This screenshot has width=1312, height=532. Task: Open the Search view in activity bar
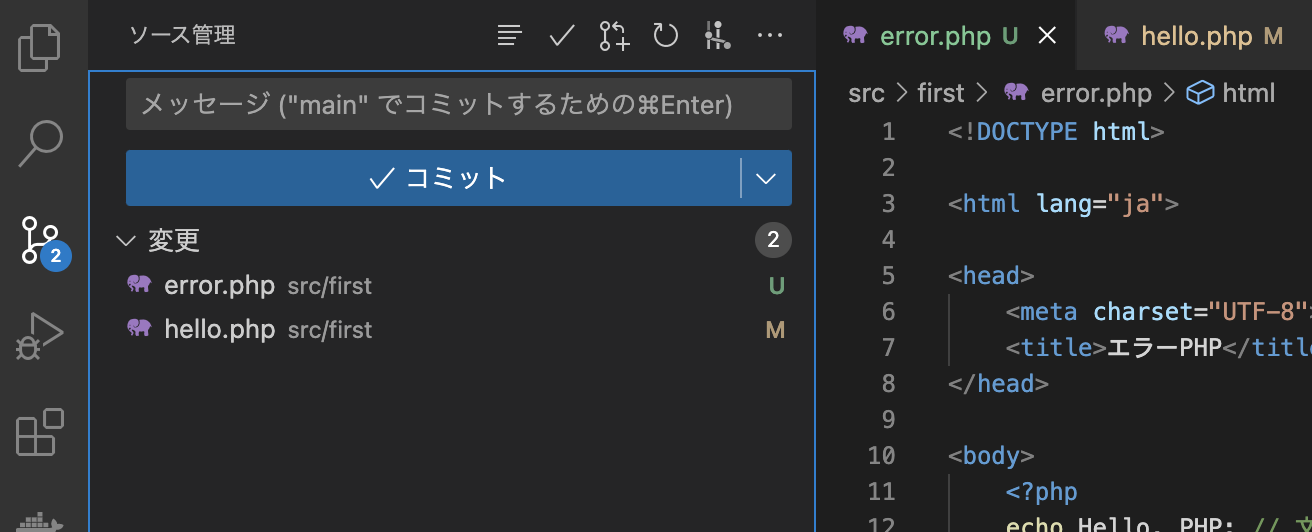click(40, 143)
